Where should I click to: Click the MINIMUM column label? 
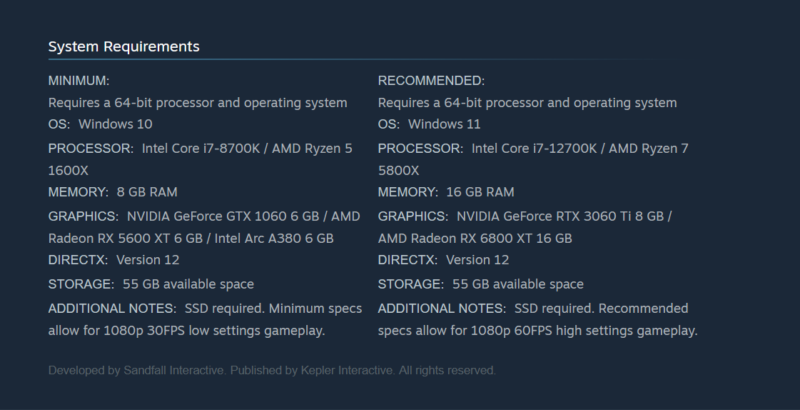[79, 80]
